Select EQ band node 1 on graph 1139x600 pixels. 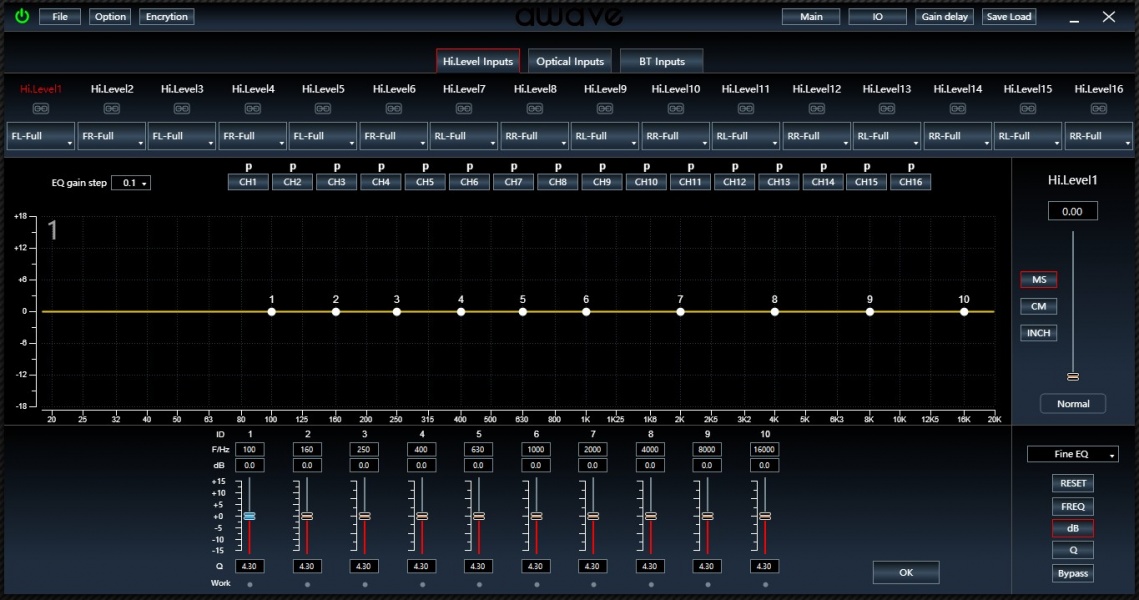click(271, 312)
